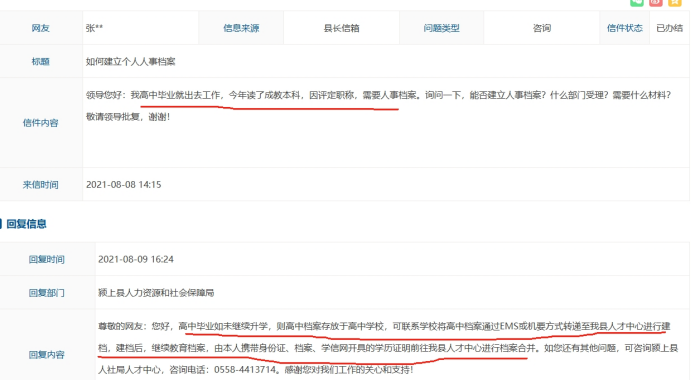Click the 标题 row label
This screenshot has height=380, width=700.
(41, 62)
